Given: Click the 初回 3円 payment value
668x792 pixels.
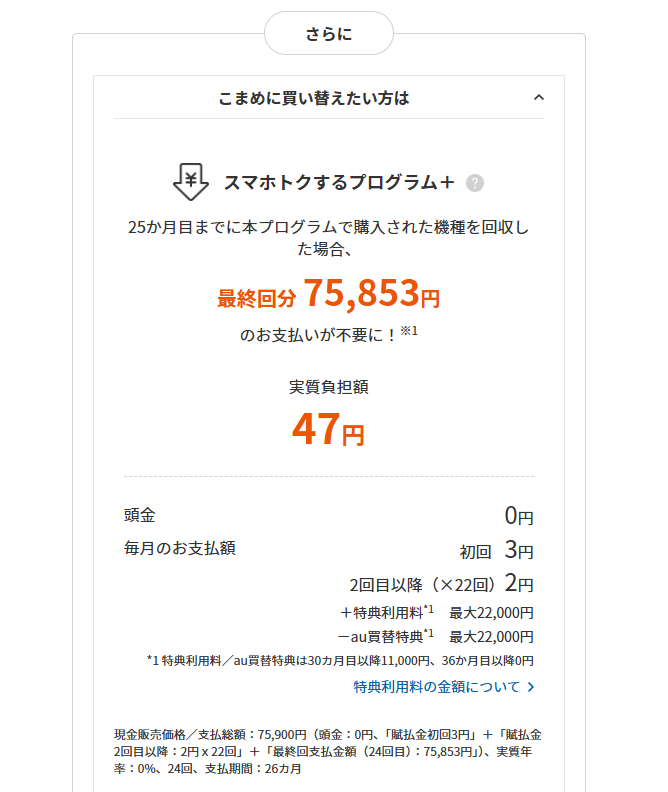Looking at the screenshot, I should 496,551.
